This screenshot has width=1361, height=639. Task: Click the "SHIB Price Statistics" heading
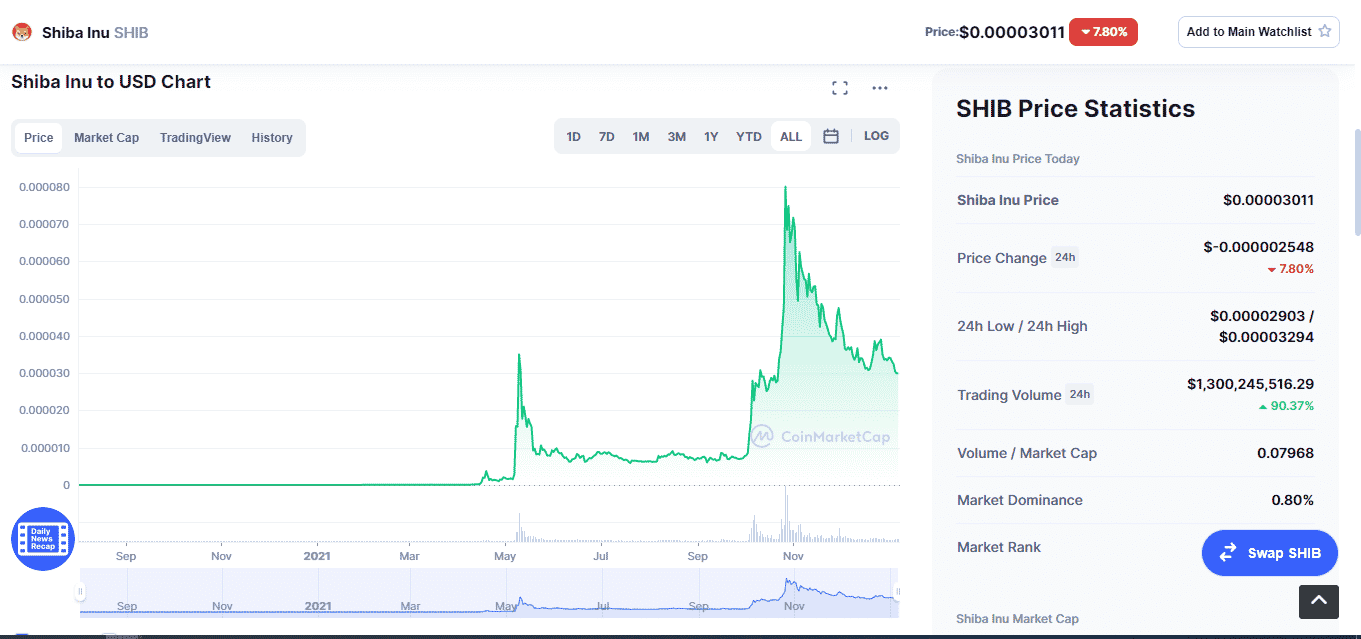tap(1076, 109)
